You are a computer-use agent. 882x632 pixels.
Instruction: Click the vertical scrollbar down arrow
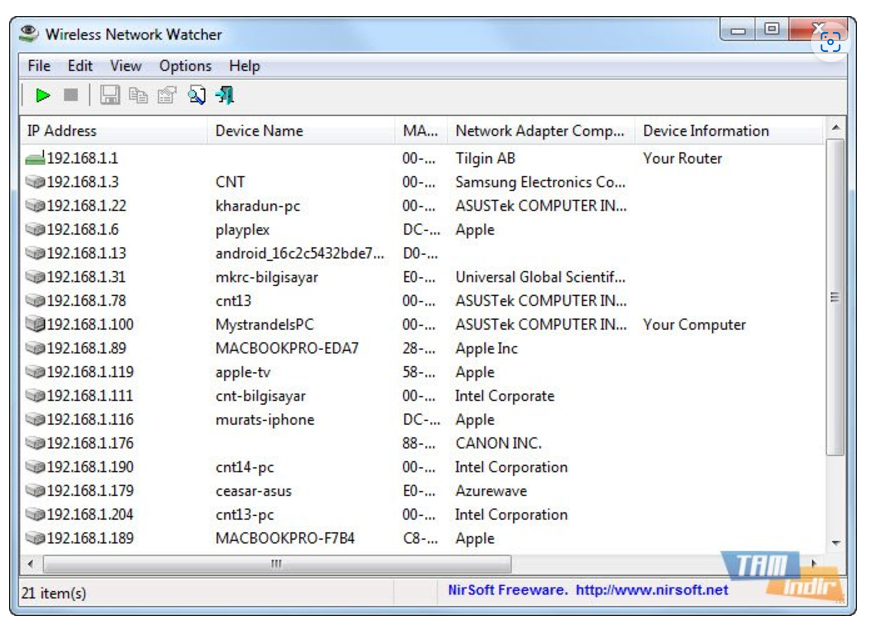click(836, 542)
